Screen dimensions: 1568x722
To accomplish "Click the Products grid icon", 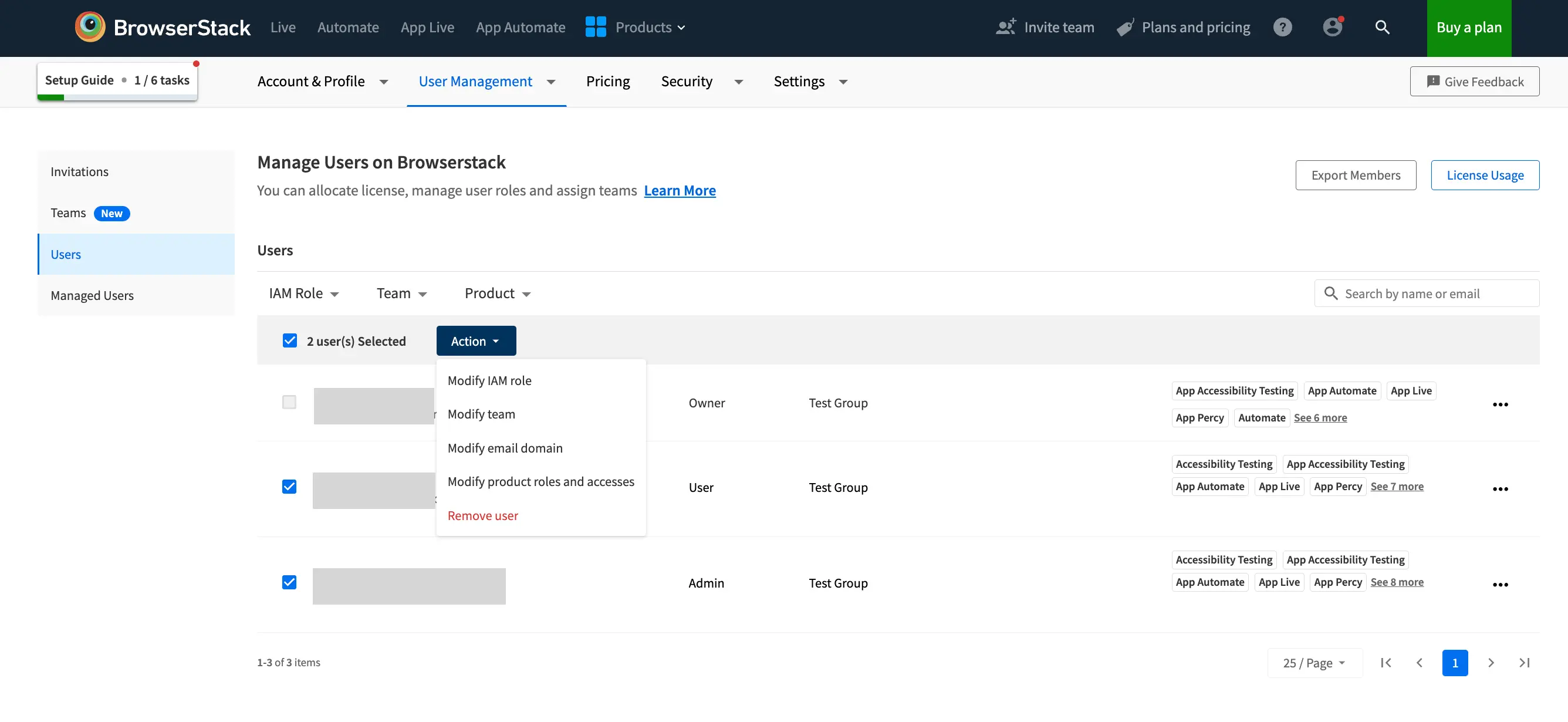I will tap(595, 28).
